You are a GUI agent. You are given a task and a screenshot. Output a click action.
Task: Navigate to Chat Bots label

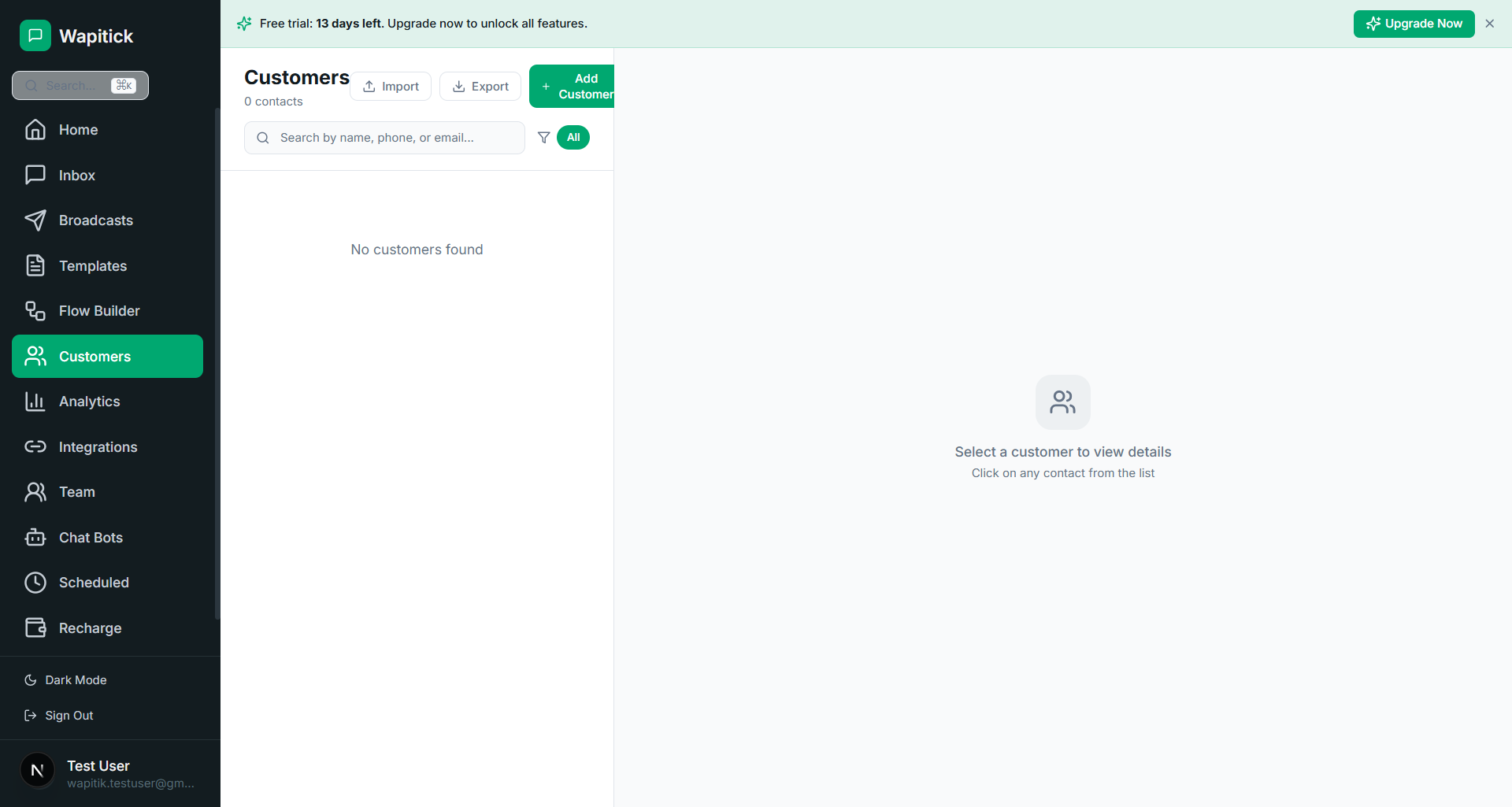pyautogui.click(x=91, y=538)
